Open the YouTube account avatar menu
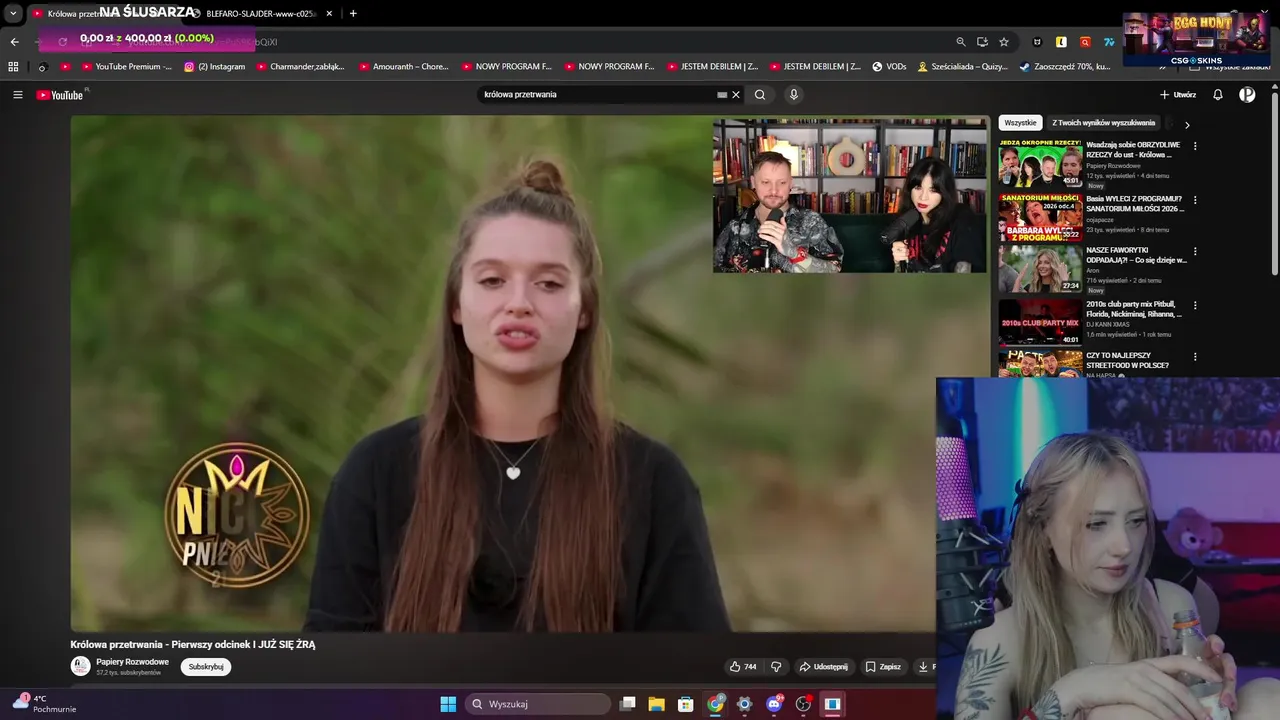The height and width of the screenshot is (720, 1280). [1247, 95]
